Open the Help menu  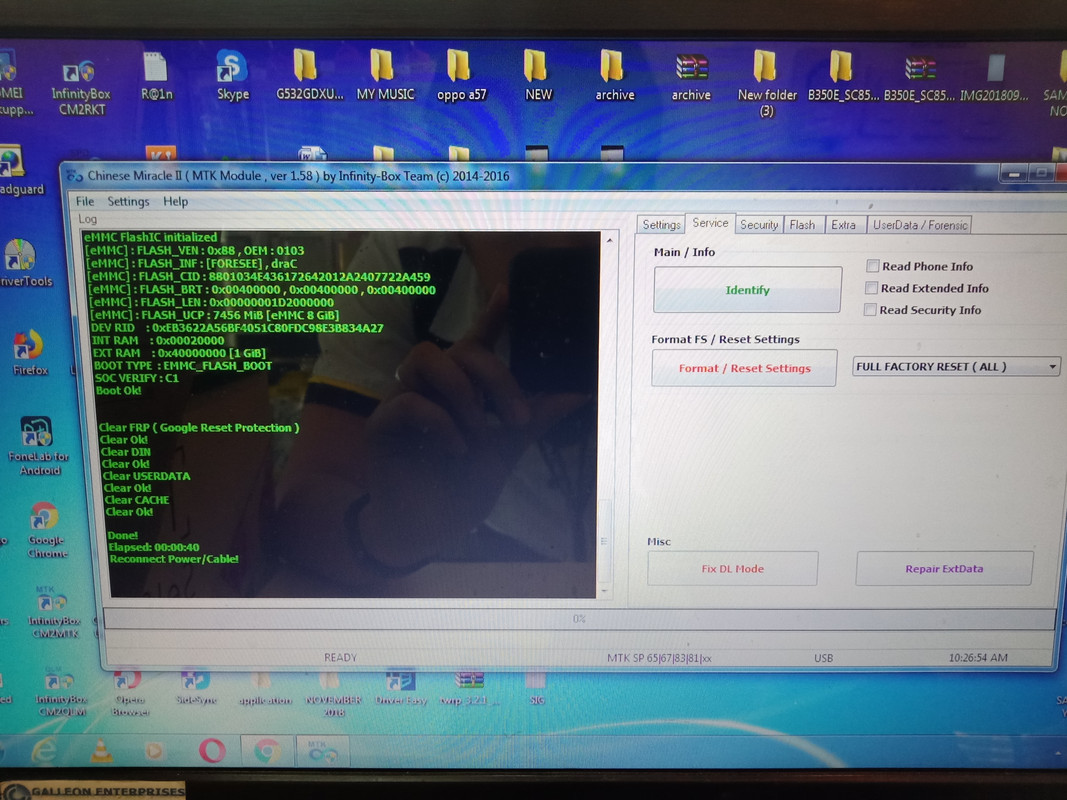coord(176,201)
